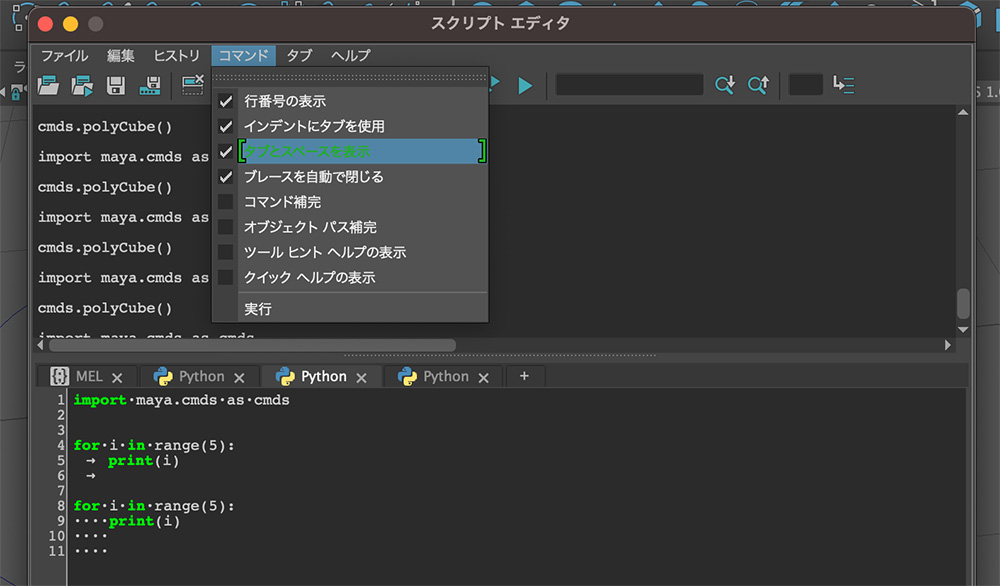Image resolution: width=1000 pixels, height=586 pixels.
Task: Search downward with the magnifier down-arrow icon
Action: [x=724, y=85]
